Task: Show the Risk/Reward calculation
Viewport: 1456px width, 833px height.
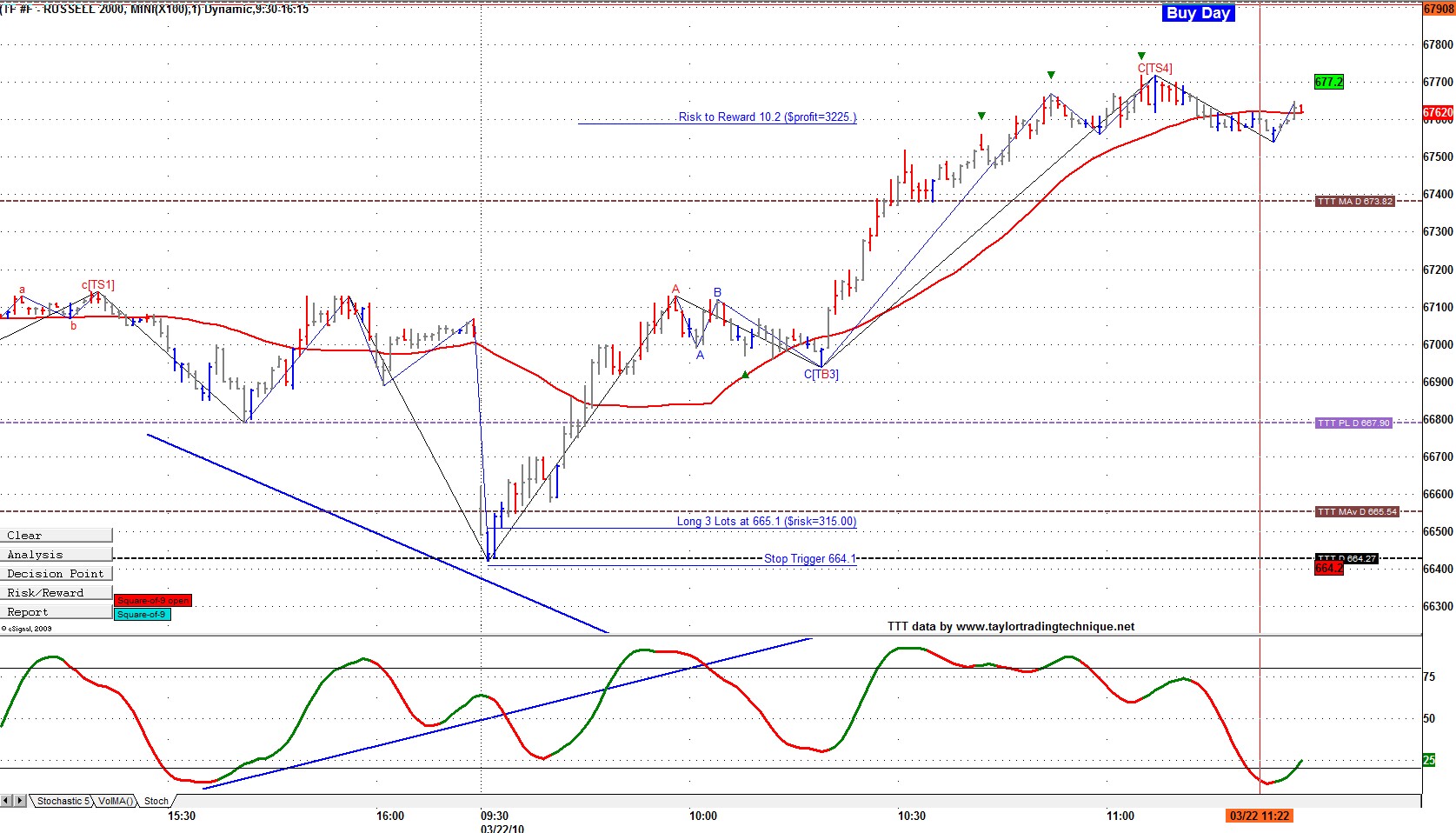Action: click(57, 592)
